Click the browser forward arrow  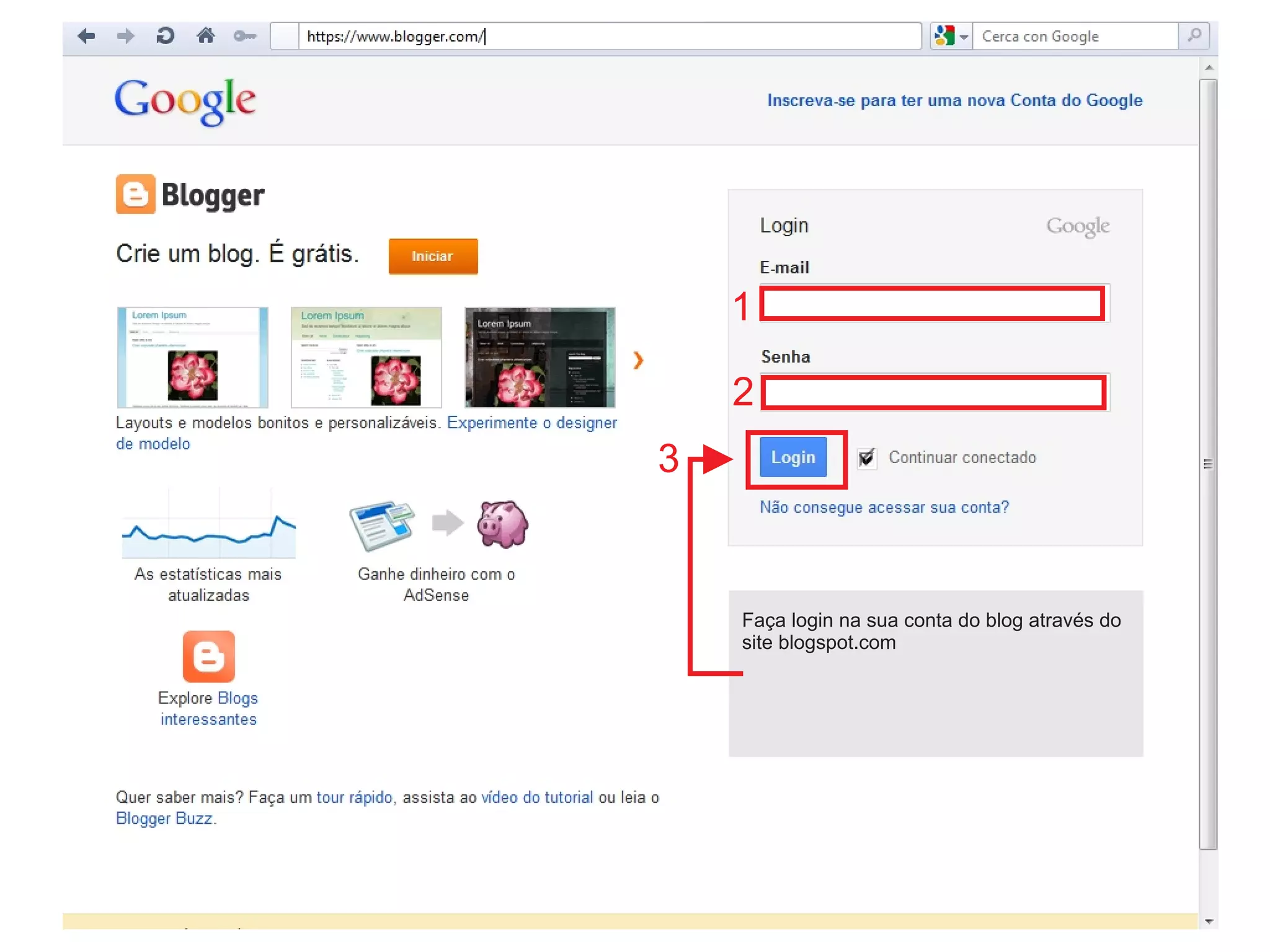point(125,36)
